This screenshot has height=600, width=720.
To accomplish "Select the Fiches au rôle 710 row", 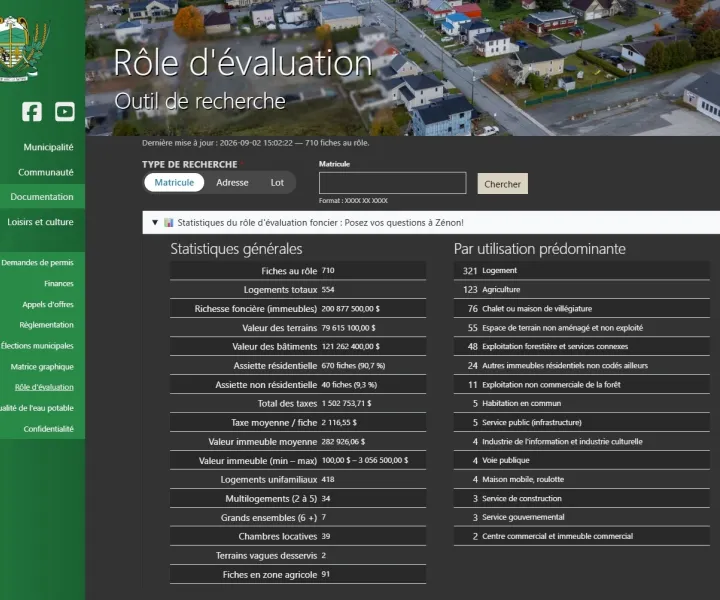I will coord(298,271).
